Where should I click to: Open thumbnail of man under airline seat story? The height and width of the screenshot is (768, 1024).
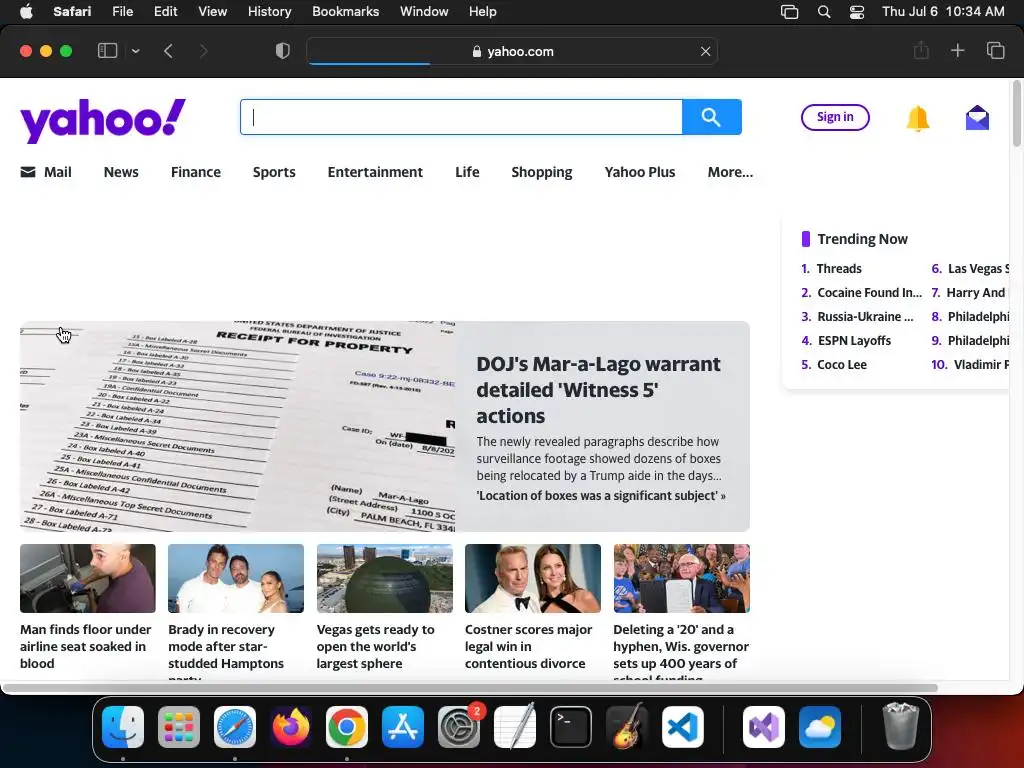pyautogui.click(x=88, y=579)
